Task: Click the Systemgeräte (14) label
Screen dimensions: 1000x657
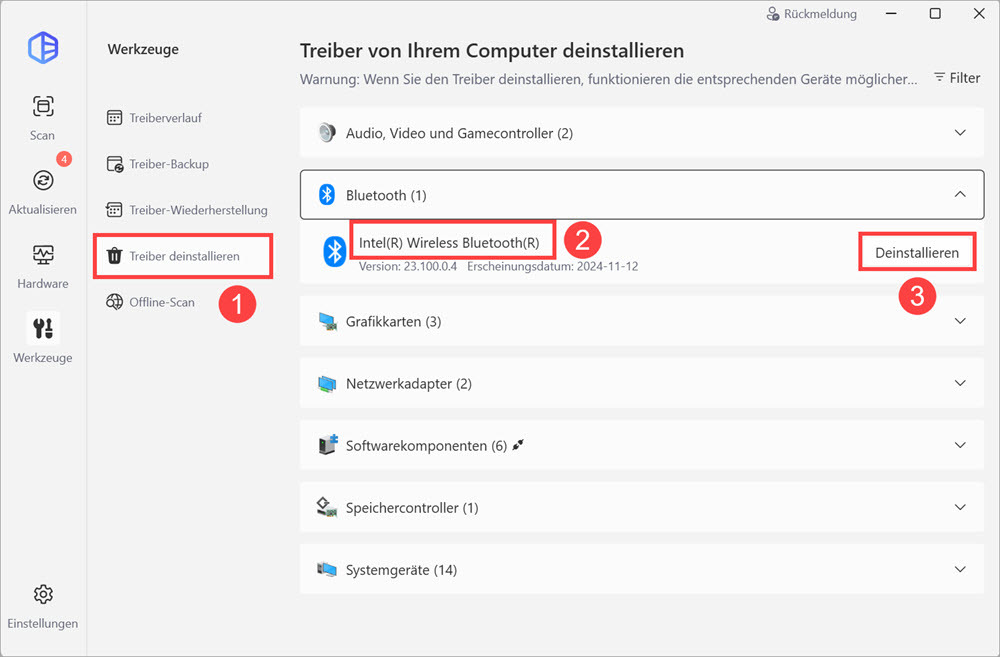Action: pyautogui.click(x=401, y=570)
